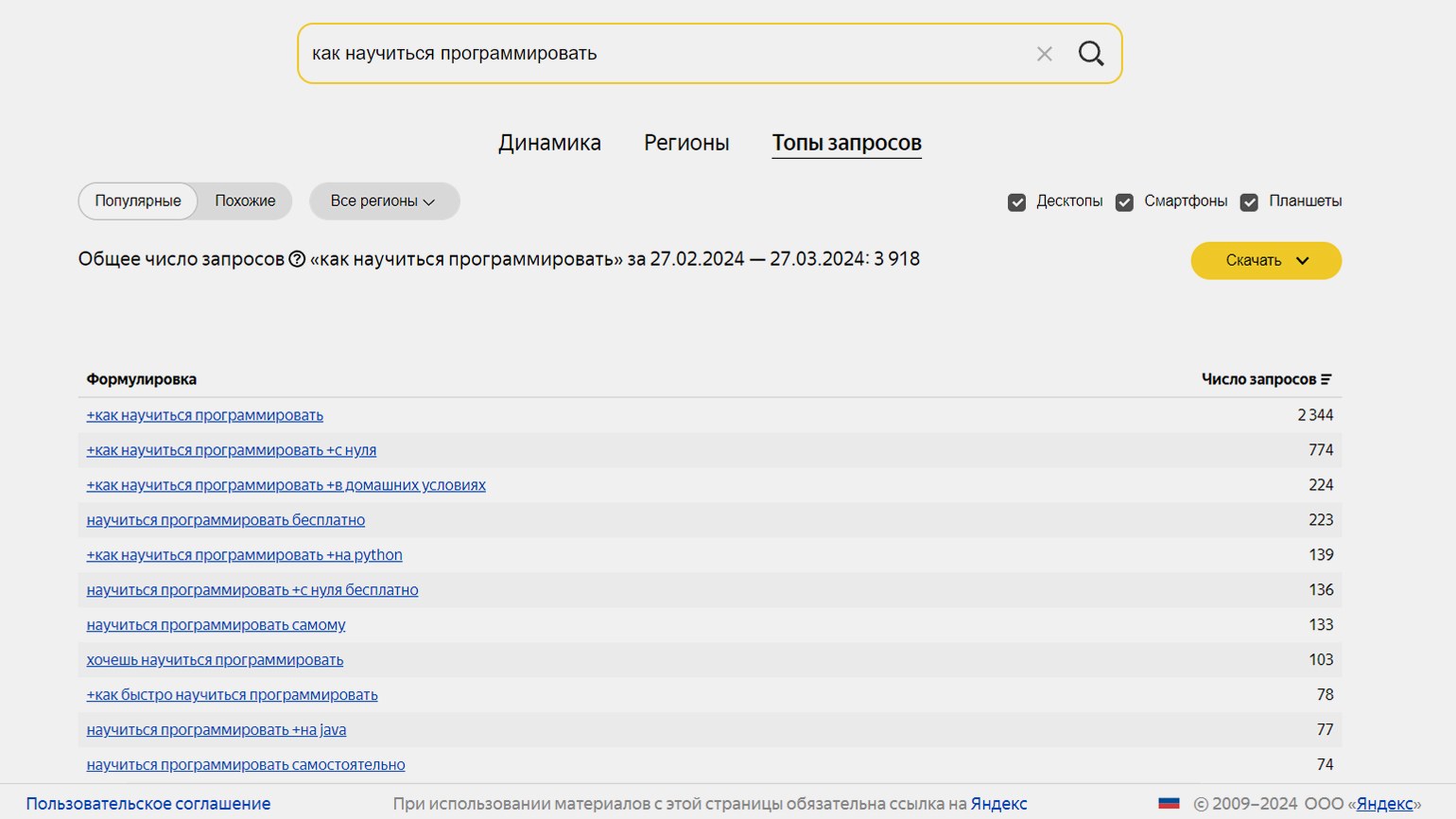Select the request count 136

click(x=1322, y=590)
